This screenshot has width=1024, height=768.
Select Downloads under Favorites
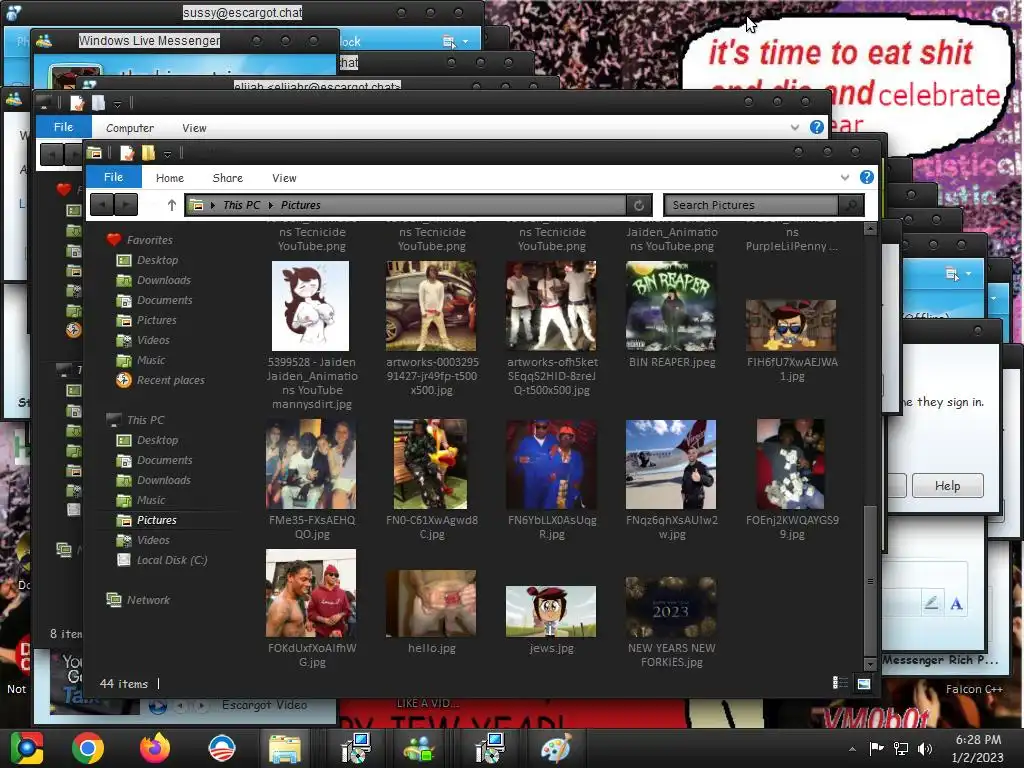point(164,280)
